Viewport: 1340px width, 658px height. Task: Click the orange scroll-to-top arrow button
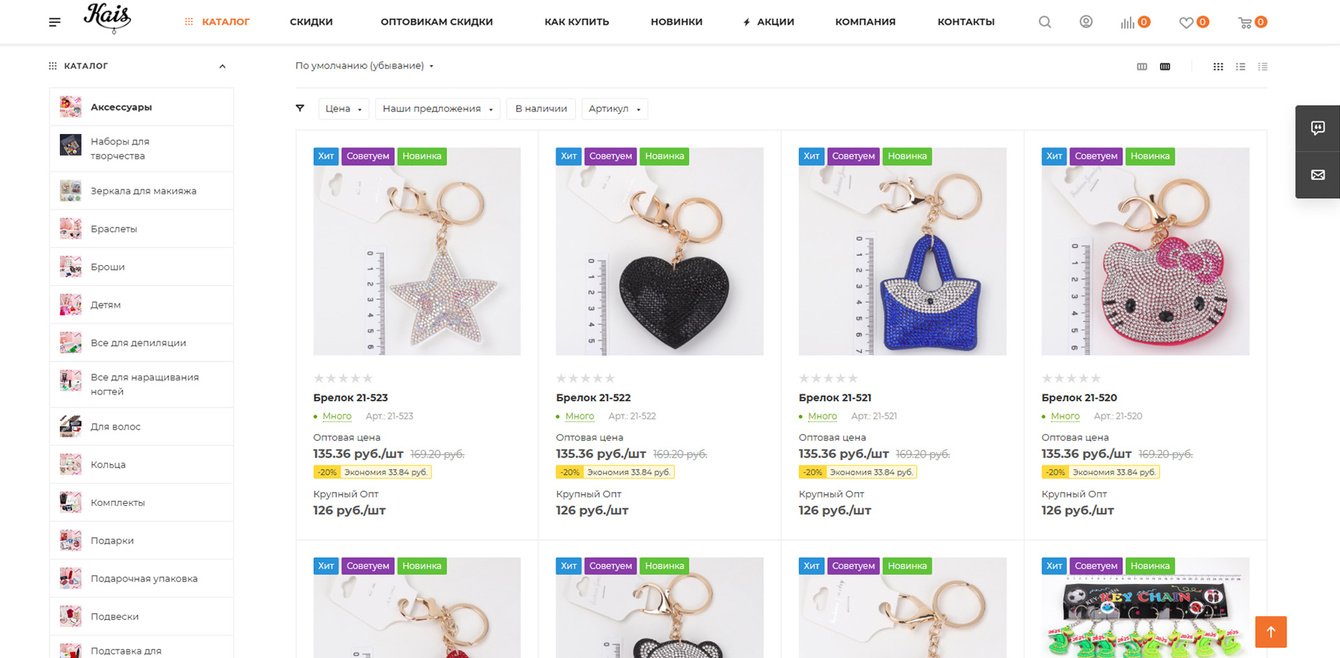coord(1271,631)
